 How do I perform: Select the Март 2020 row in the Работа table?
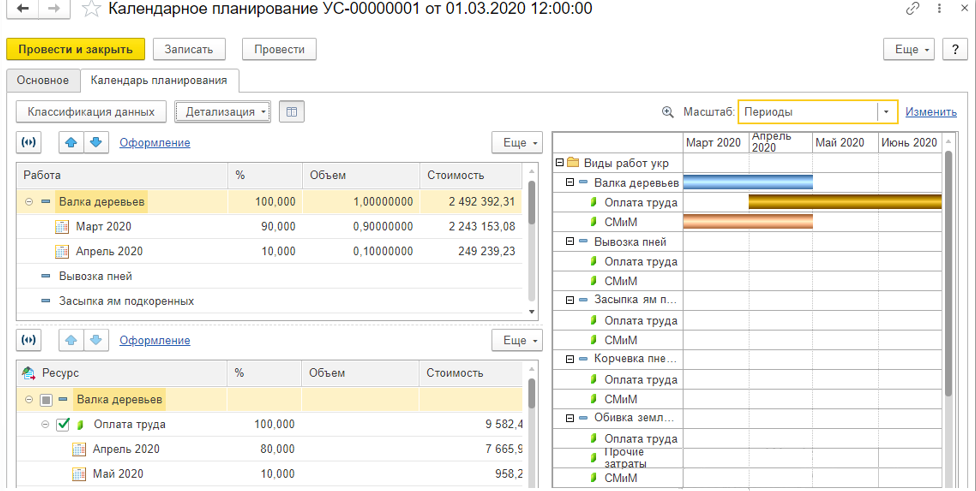(104, 227)
